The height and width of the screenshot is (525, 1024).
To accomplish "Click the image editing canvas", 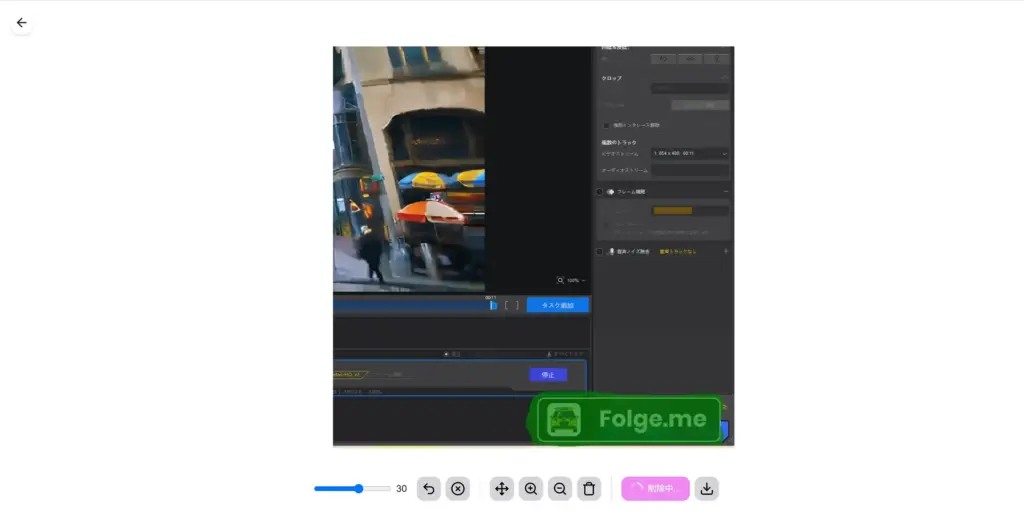I will [534, 246].
